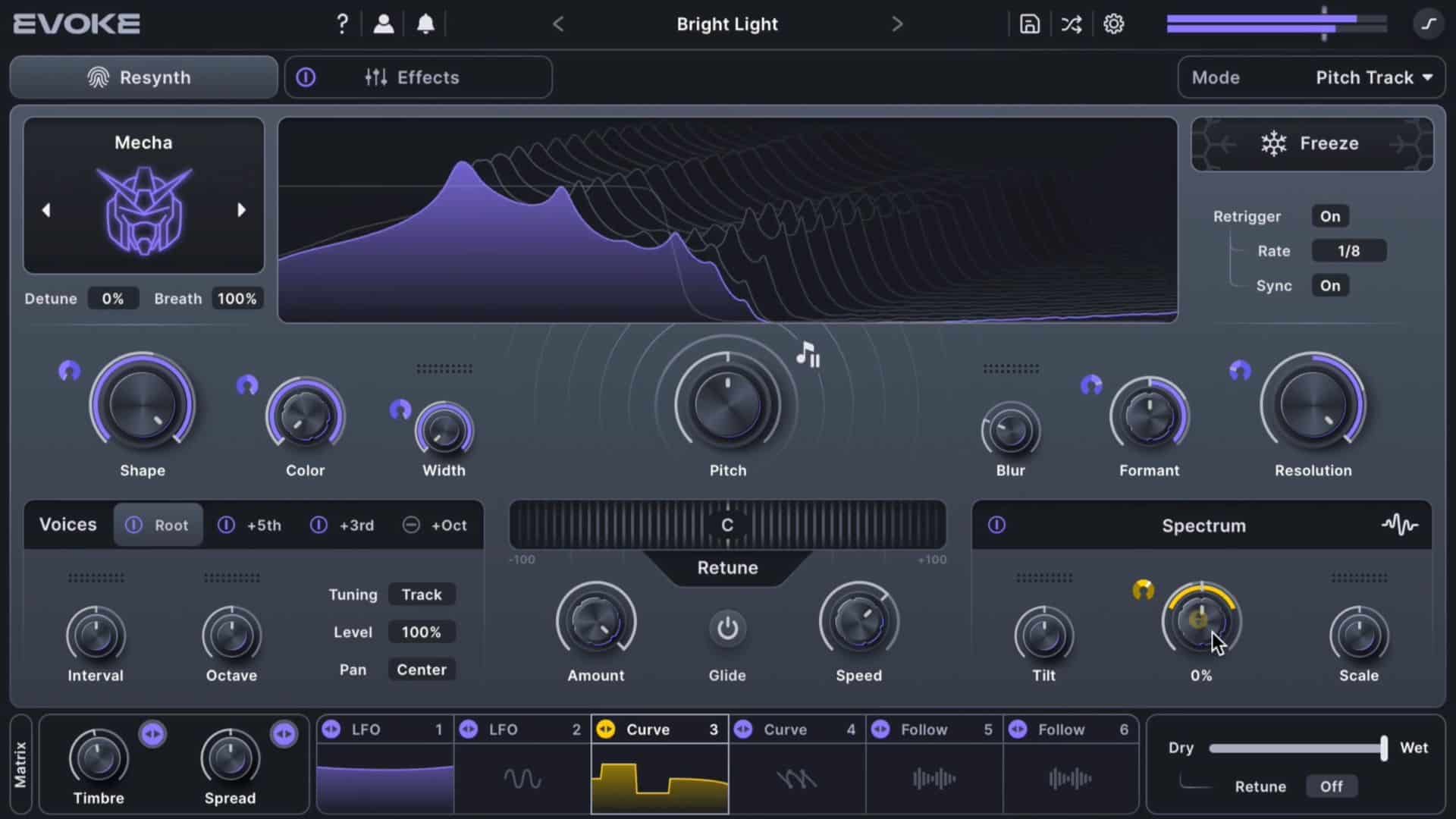Toggle the pitch note-pause icon
Image resolution: width=1456 pixels, height=819 pixels.
click(x=808, y=354)
